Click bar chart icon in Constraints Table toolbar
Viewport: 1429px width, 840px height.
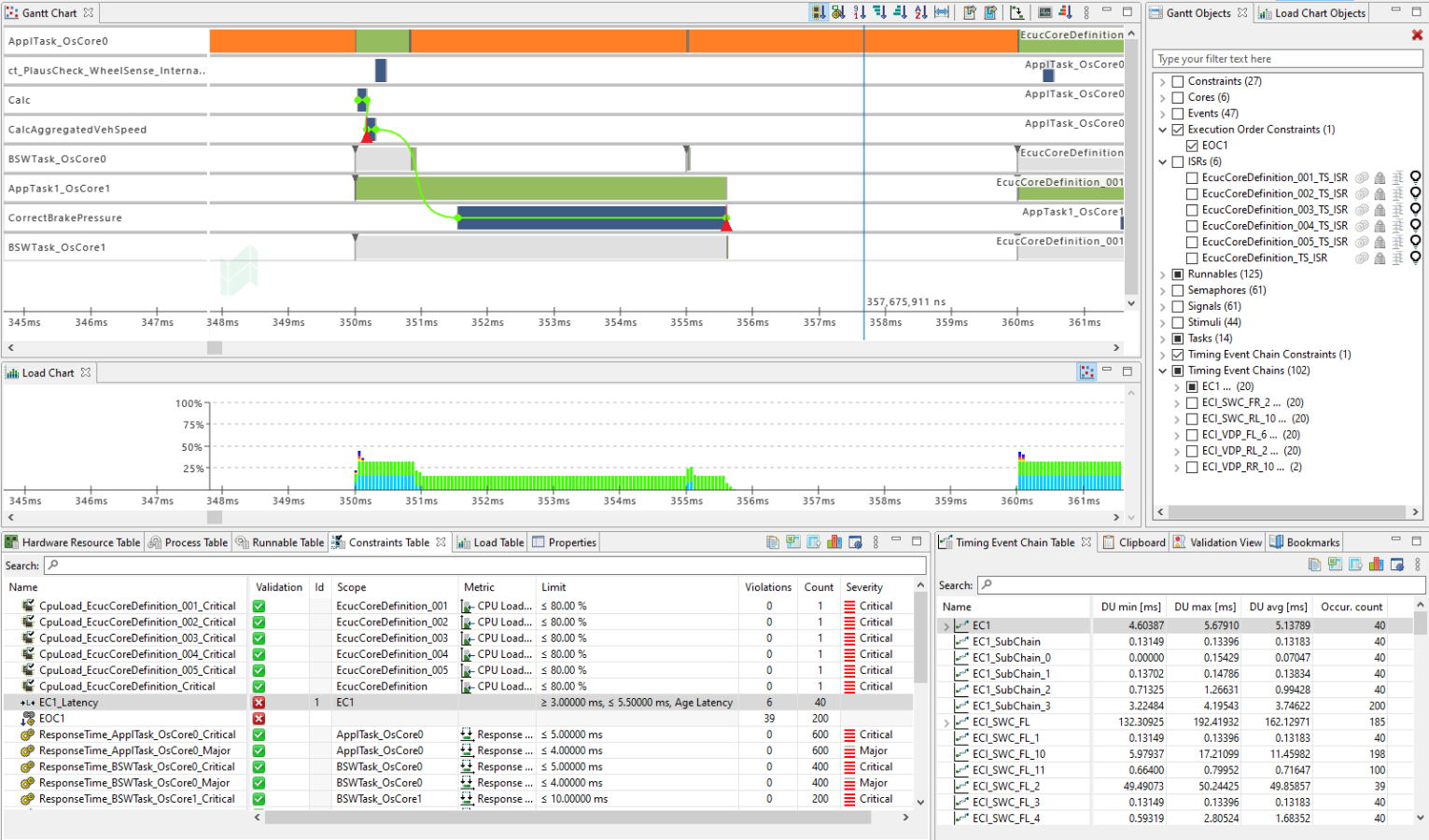(834, 541)
